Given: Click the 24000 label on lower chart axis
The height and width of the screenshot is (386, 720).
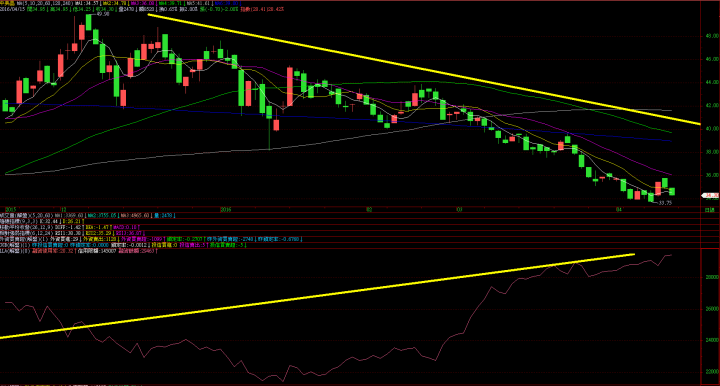Looking at the screenshot, I should 712,340.
